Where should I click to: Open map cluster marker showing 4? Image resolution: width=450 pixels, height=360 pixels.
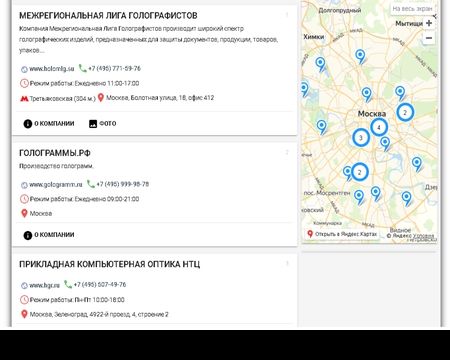pyautogui.click(x=379, y=127)
